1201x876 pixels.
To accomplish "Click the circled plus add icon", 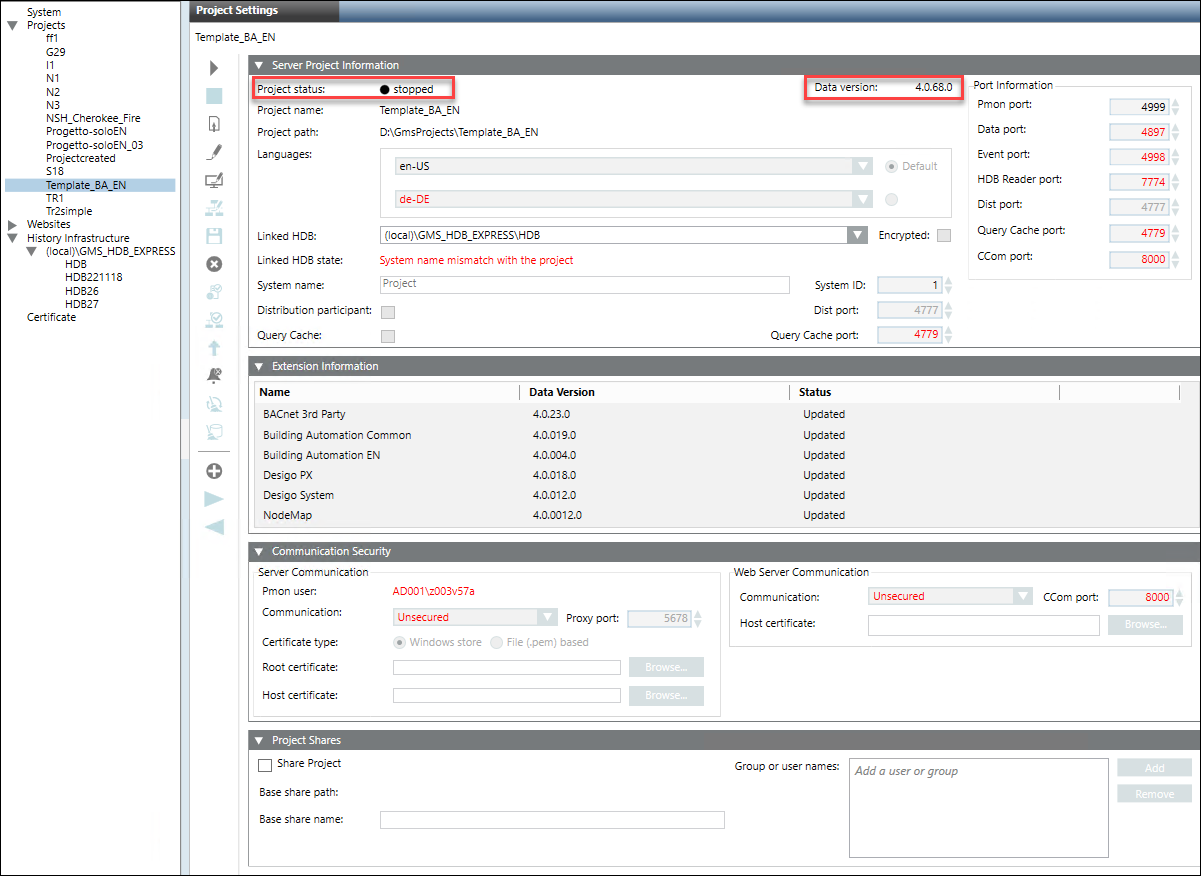I will 214,471.
